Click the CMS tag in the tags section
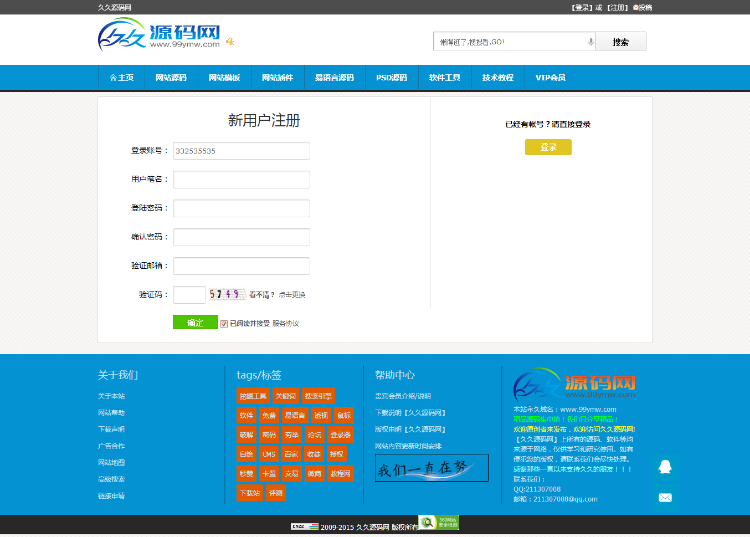750x537 pixels. pyautogui.click(x=269, y=454)
